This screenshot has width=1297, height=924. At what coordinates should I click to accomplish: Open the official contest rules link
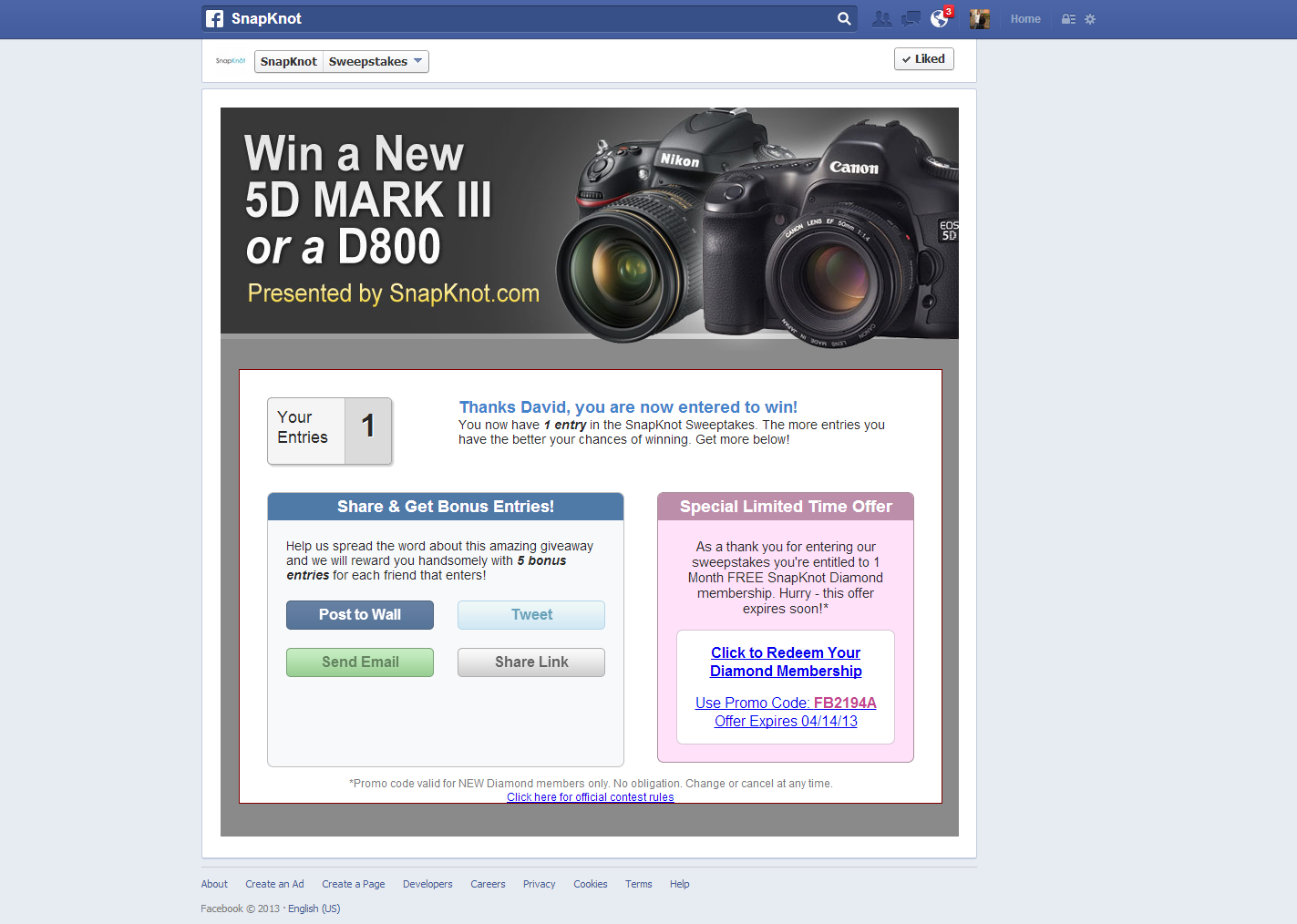pos(591,797)
